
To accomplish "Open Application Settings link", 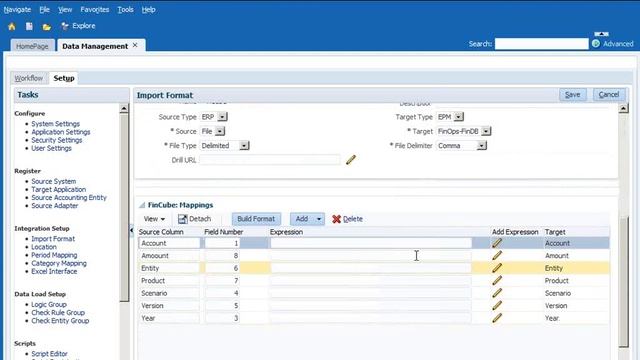I will 61,132.
